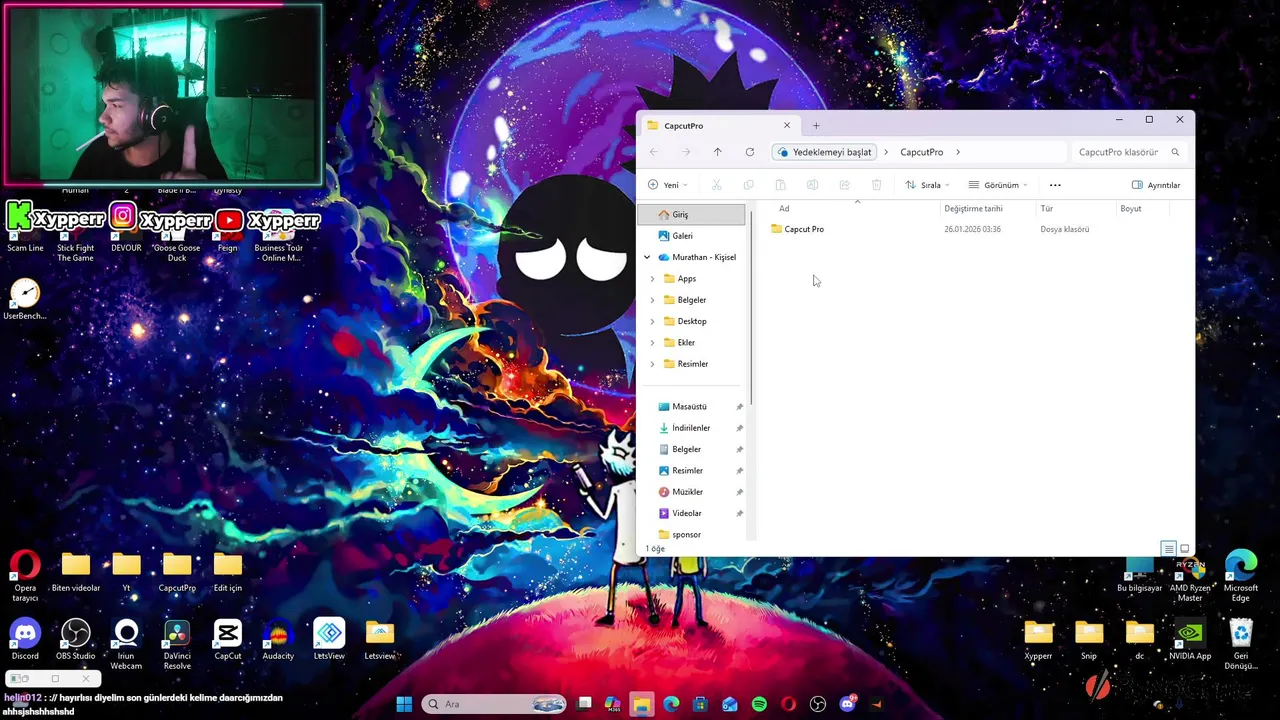Screen dimensions: 1280x720
Task: Refresh the CapcutPro folder view
Action: [x=749, y=152]
